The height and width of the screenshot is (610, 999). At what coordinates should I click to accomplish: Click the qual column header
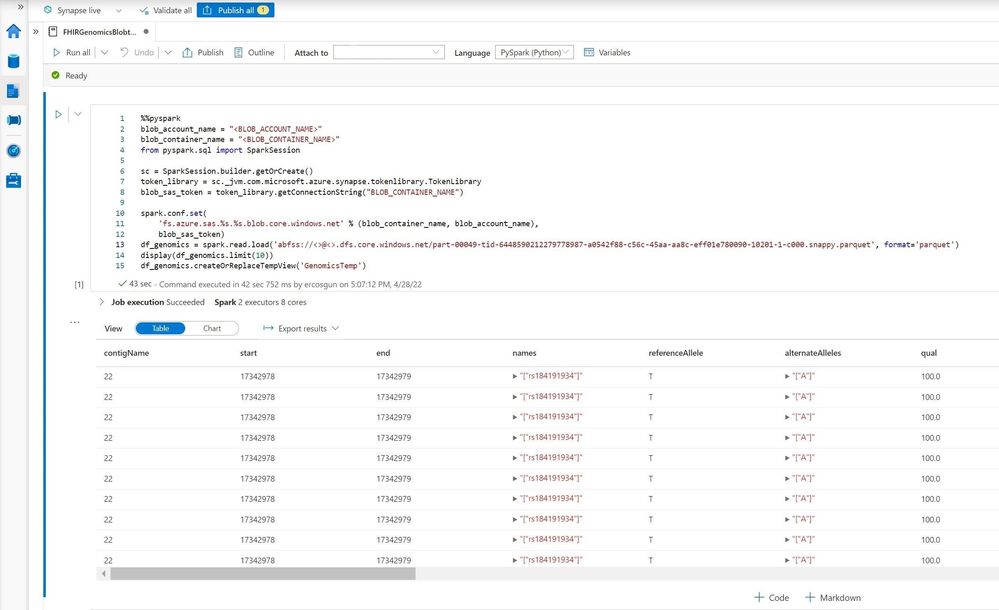(929, 353)
